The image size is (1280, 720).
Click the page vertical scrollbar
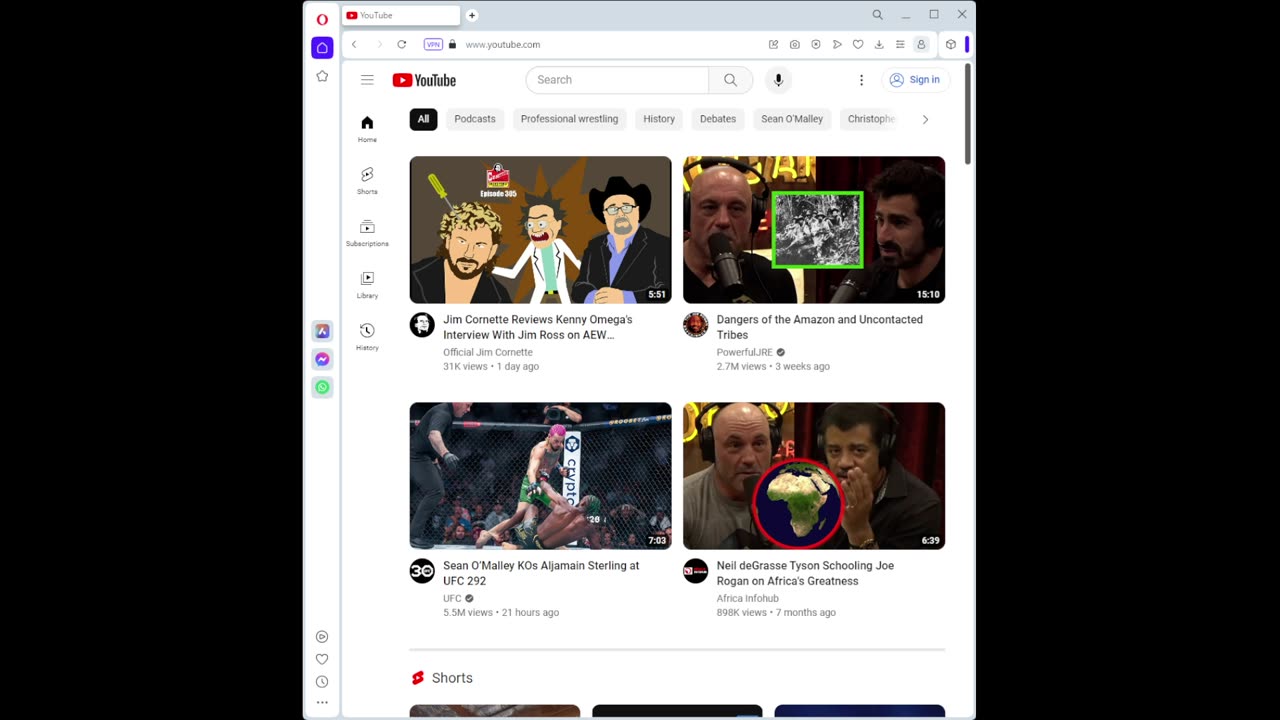pyautogui.click(x=967, y=115)
